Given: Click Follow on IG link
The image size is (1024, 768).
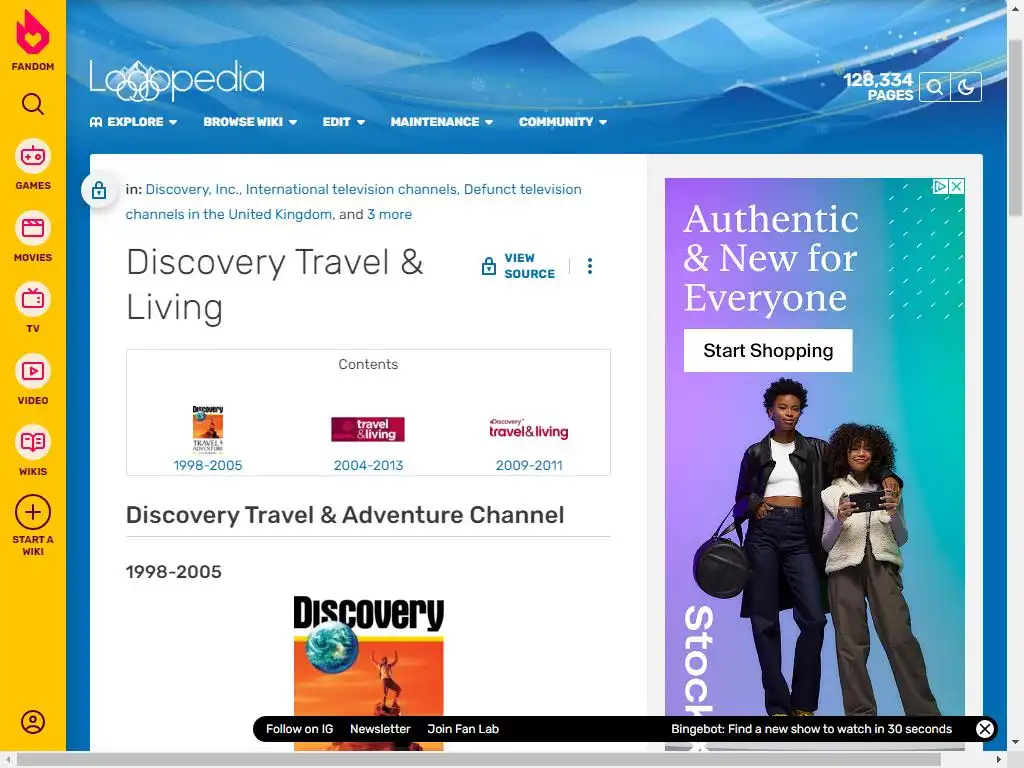Looking at the screenshot, I should pyautogui.click(x=299, y=729).
